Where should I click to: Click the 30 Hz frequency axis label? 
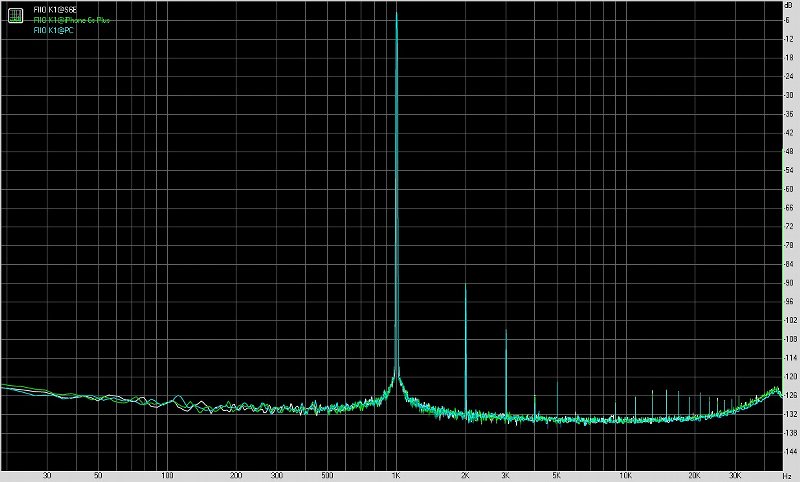(x=49, y=475)
